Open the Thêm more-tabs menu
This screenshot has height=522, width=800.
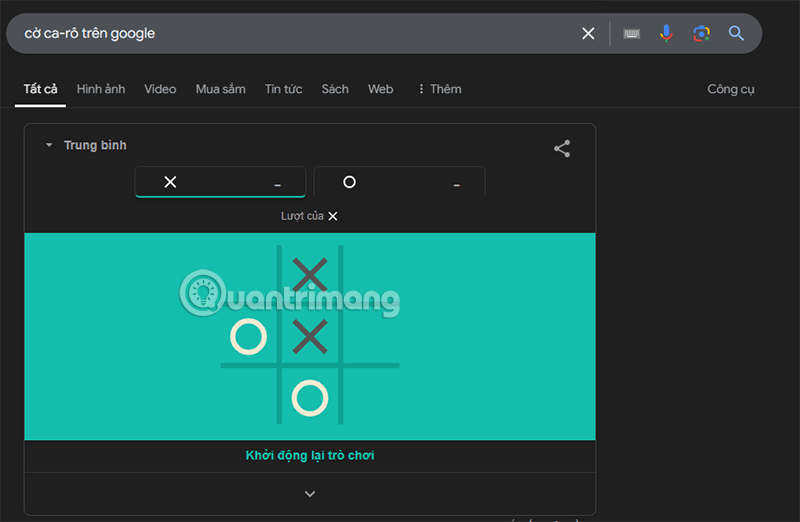[439, 89]
